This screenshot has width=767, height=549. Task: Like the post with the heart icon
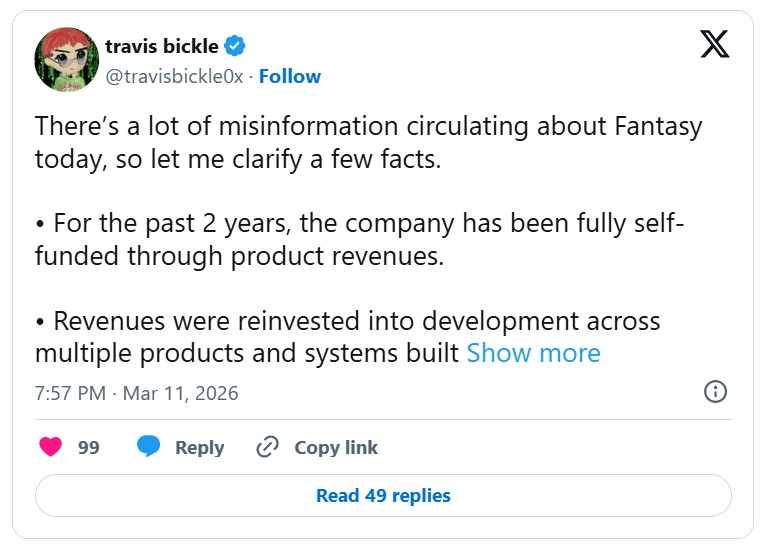point(50,447)
